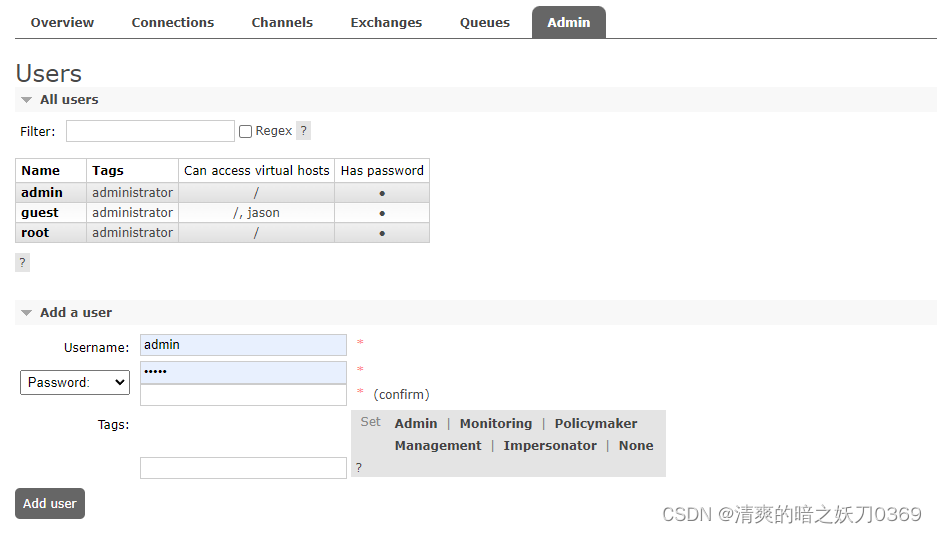Screen dimensions: 937x533
Task: Click the Can access virtual hosts header
Action: (256, 171)
